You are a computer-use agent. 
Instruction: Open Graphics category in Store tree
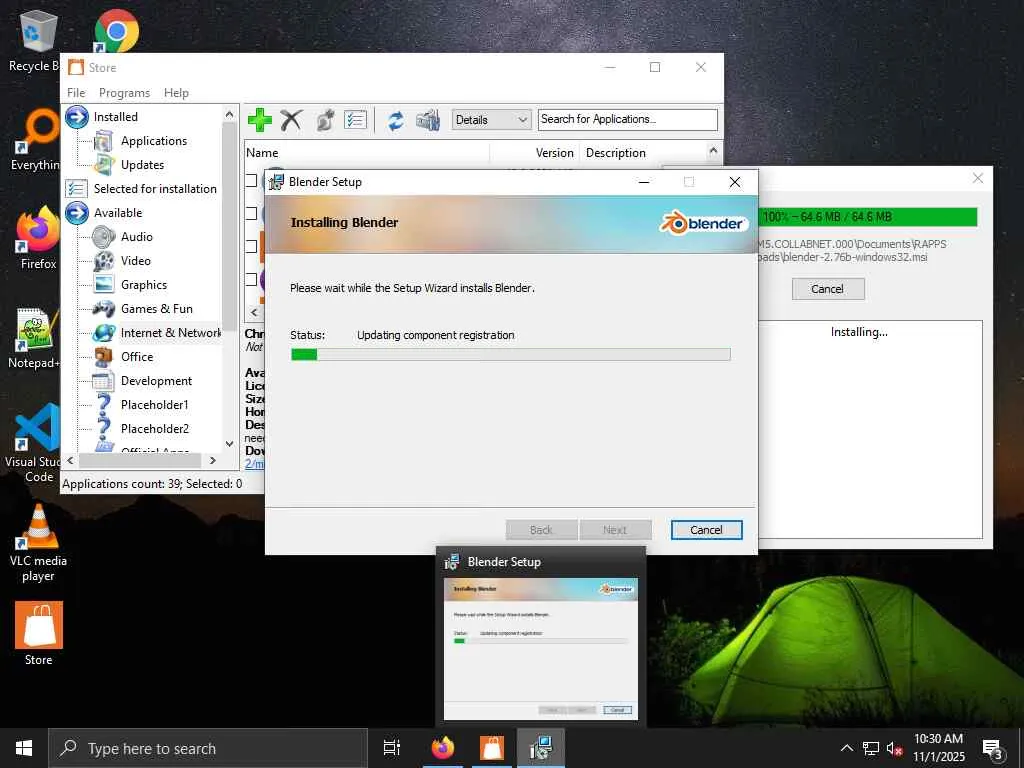tap(144, 285)
